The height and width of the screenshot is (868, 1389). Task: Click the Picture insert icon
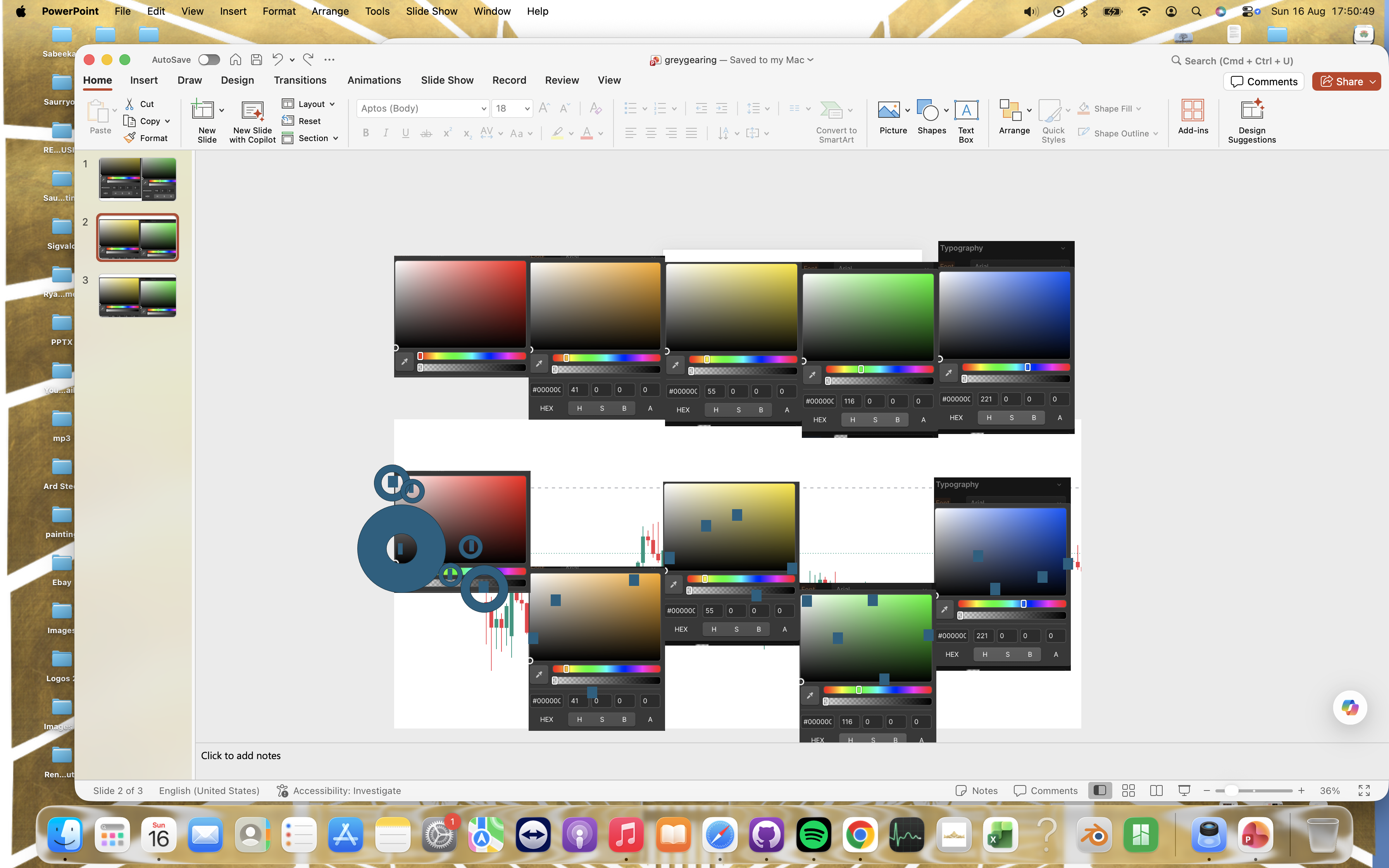pyautogui.click(x=889, y=110)
